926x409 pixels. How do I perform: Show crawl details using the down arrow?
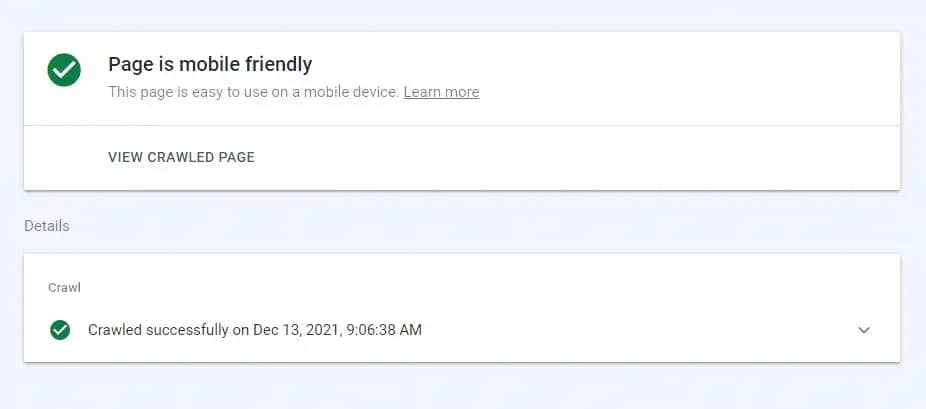click(864, 330)
